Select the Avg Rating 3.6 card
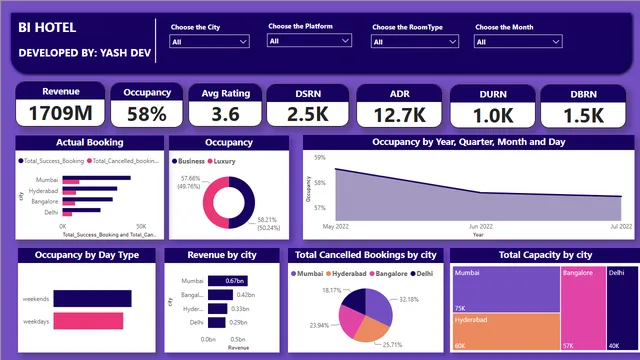Viewport: 640px width, 360px height. 225,106
